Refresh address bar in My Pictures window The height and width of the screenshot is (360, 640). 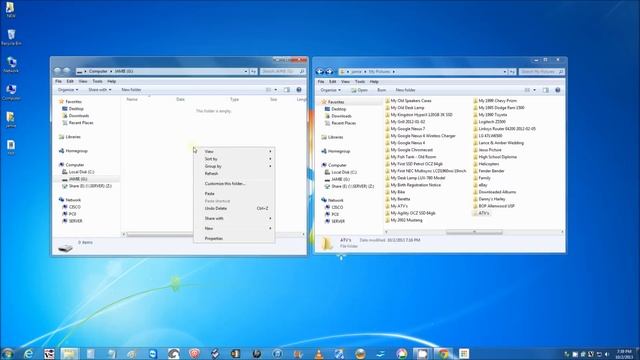click(x=512, y=71)
